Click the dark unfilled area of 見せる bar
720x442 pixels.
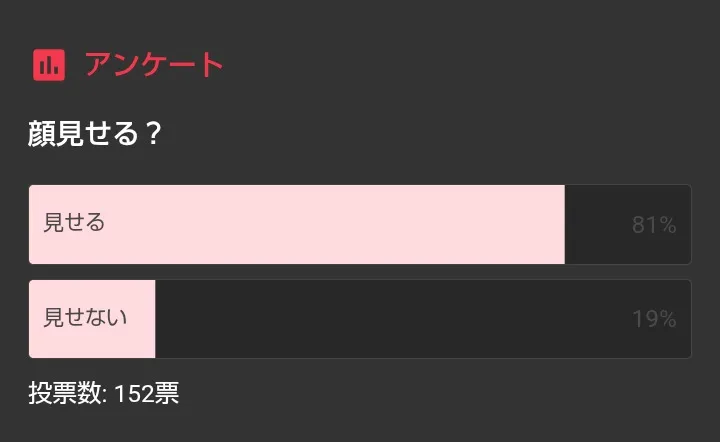(600, 225)
